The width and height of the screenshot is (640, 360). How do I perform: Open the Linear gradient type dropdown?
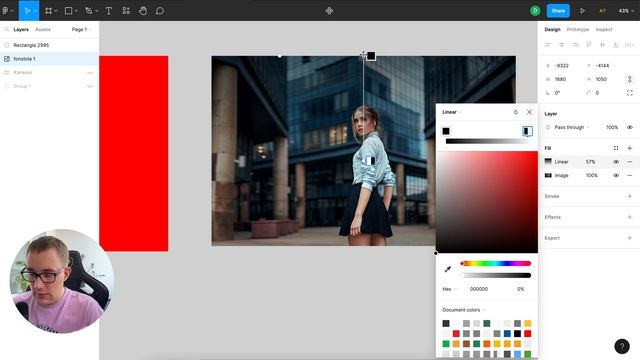[x=451, y=112]
